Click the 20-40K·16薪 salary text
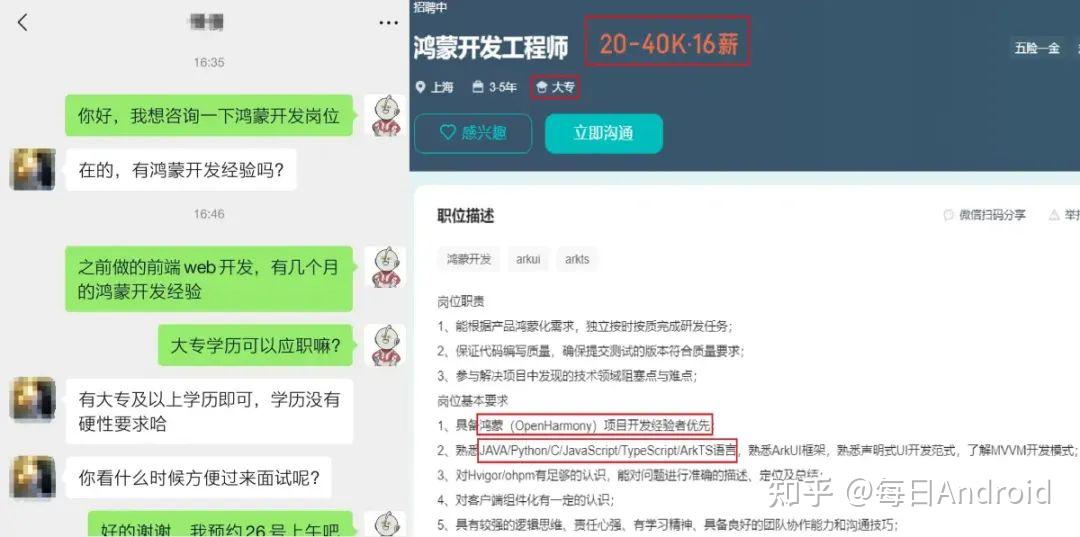This screenshot has height=537, width=1080. coord(668,44)
